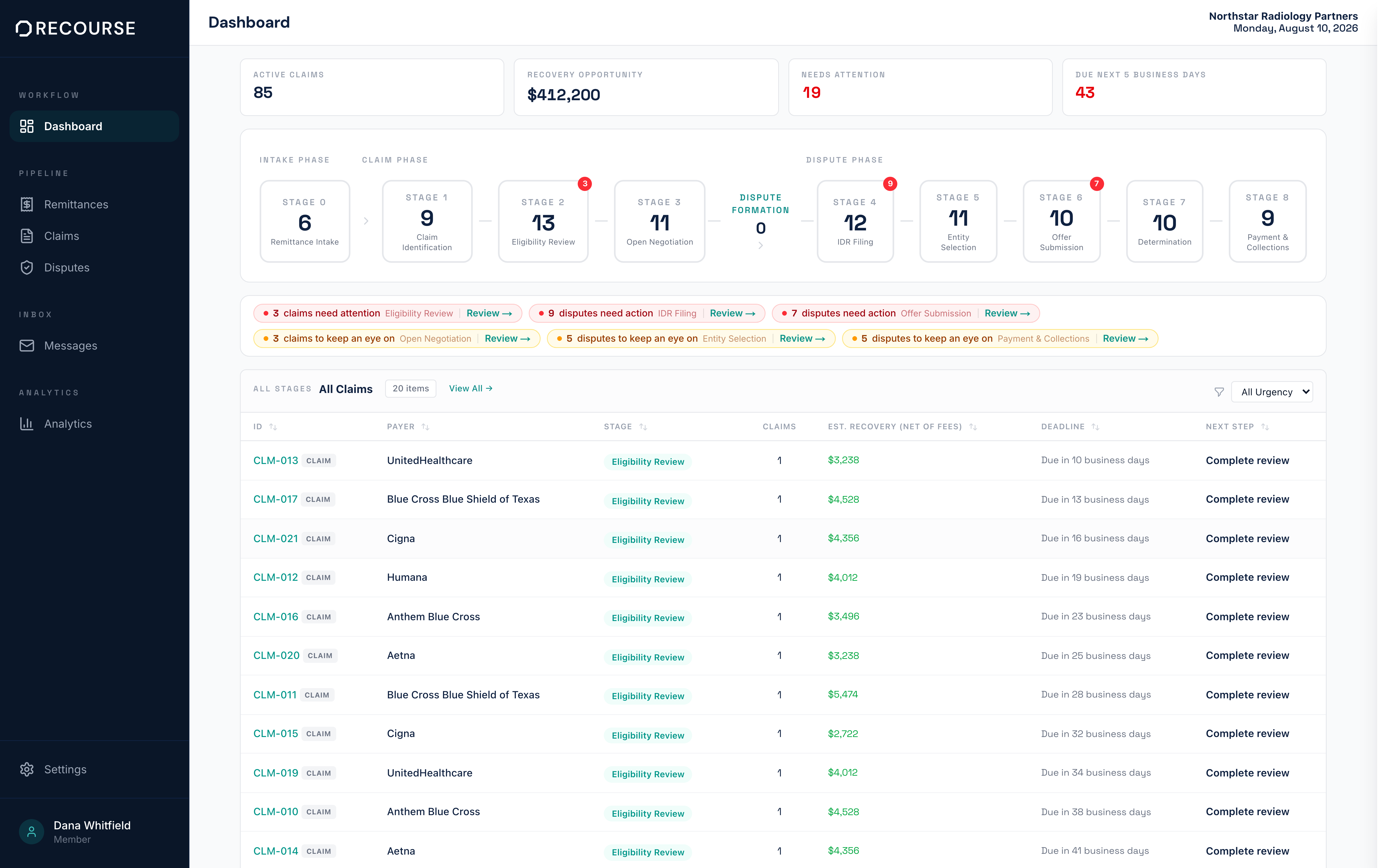Open Analytics in sidebar
The height and width of the screenshot is (868, 1389).
pyautogui.click(x=94, y=424)
